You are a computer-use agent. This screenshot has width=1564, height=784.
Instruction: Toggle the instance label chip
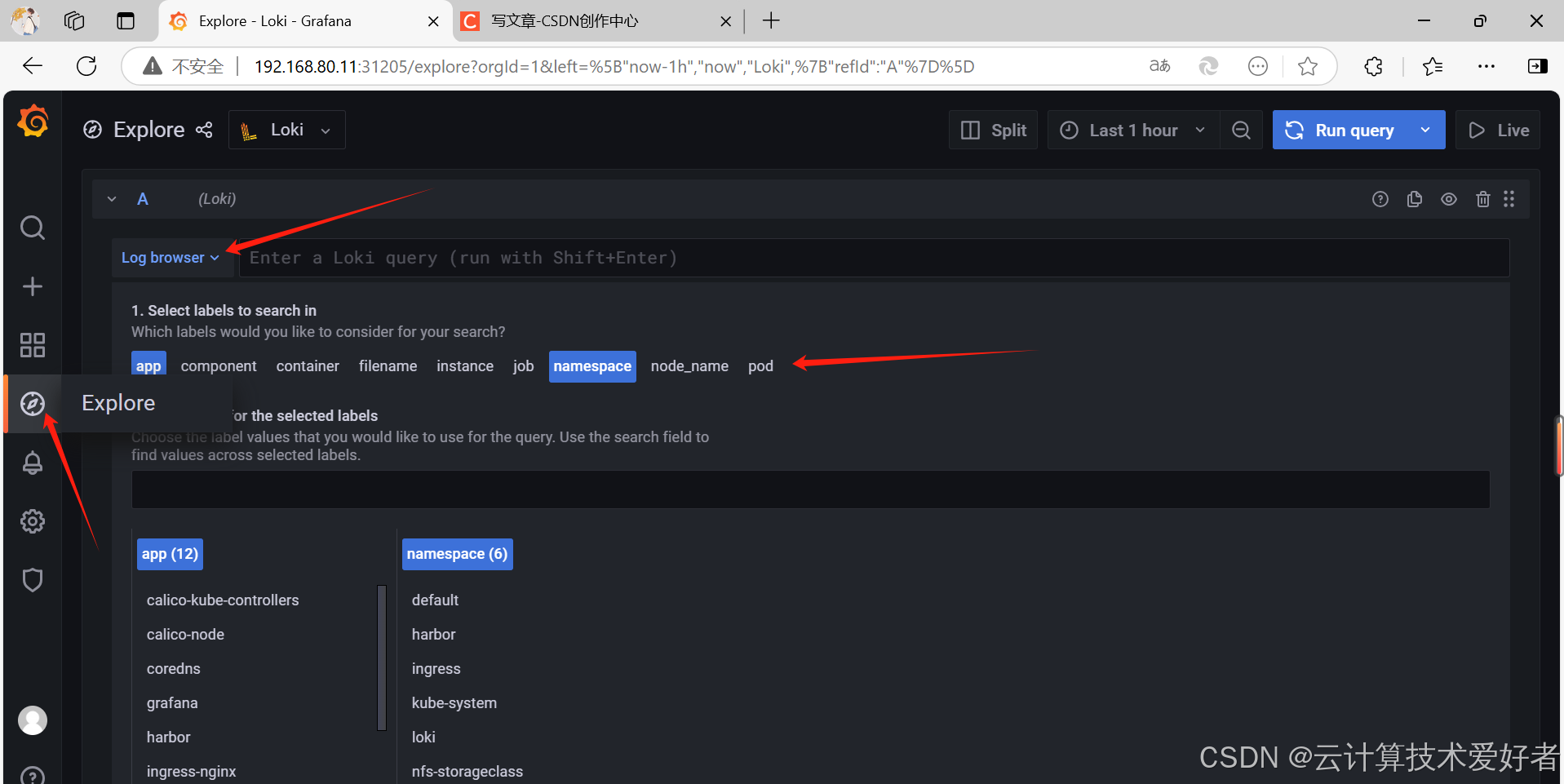point(465,366)
